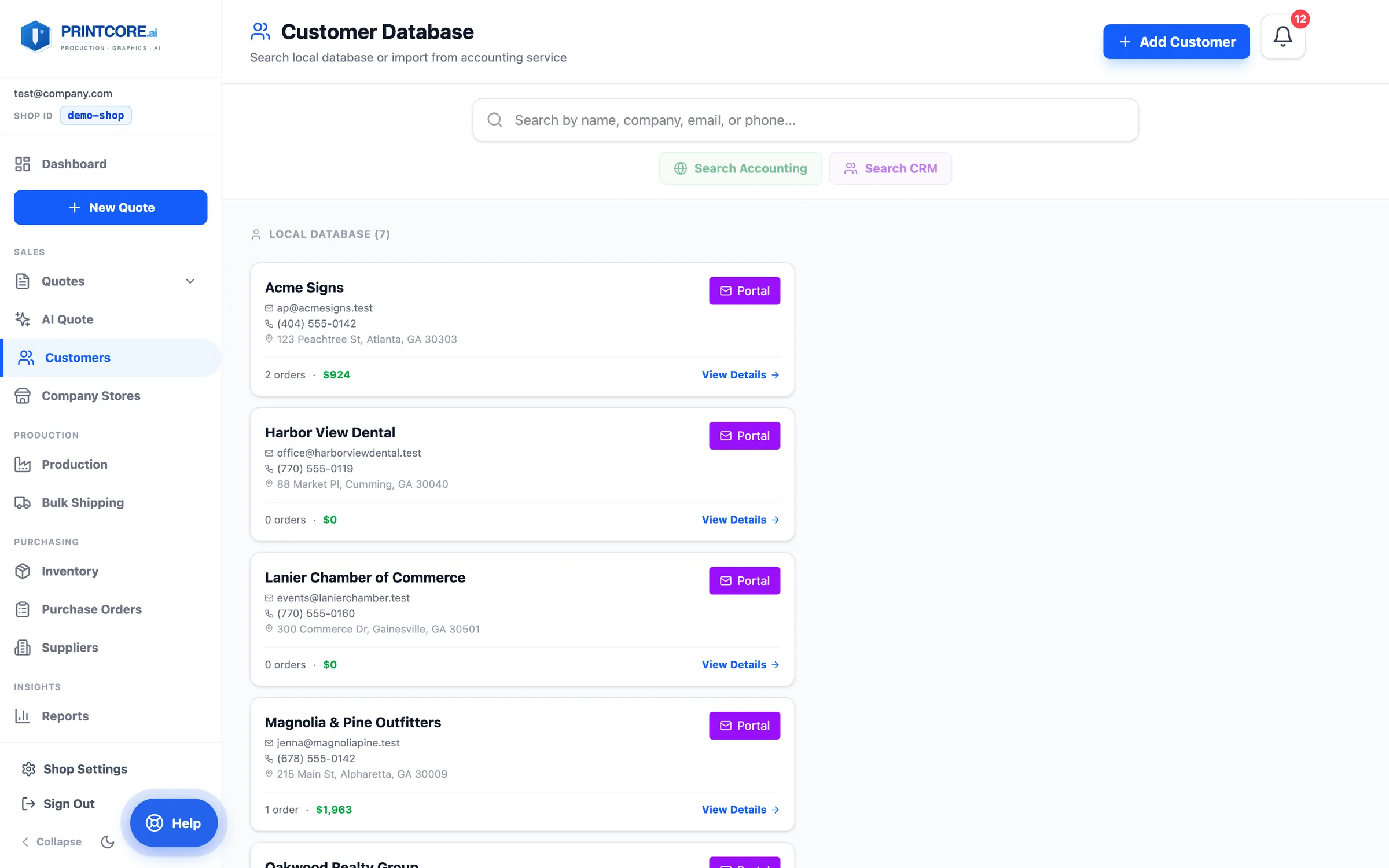View Details for Acme Signs

tap(740, 374)
